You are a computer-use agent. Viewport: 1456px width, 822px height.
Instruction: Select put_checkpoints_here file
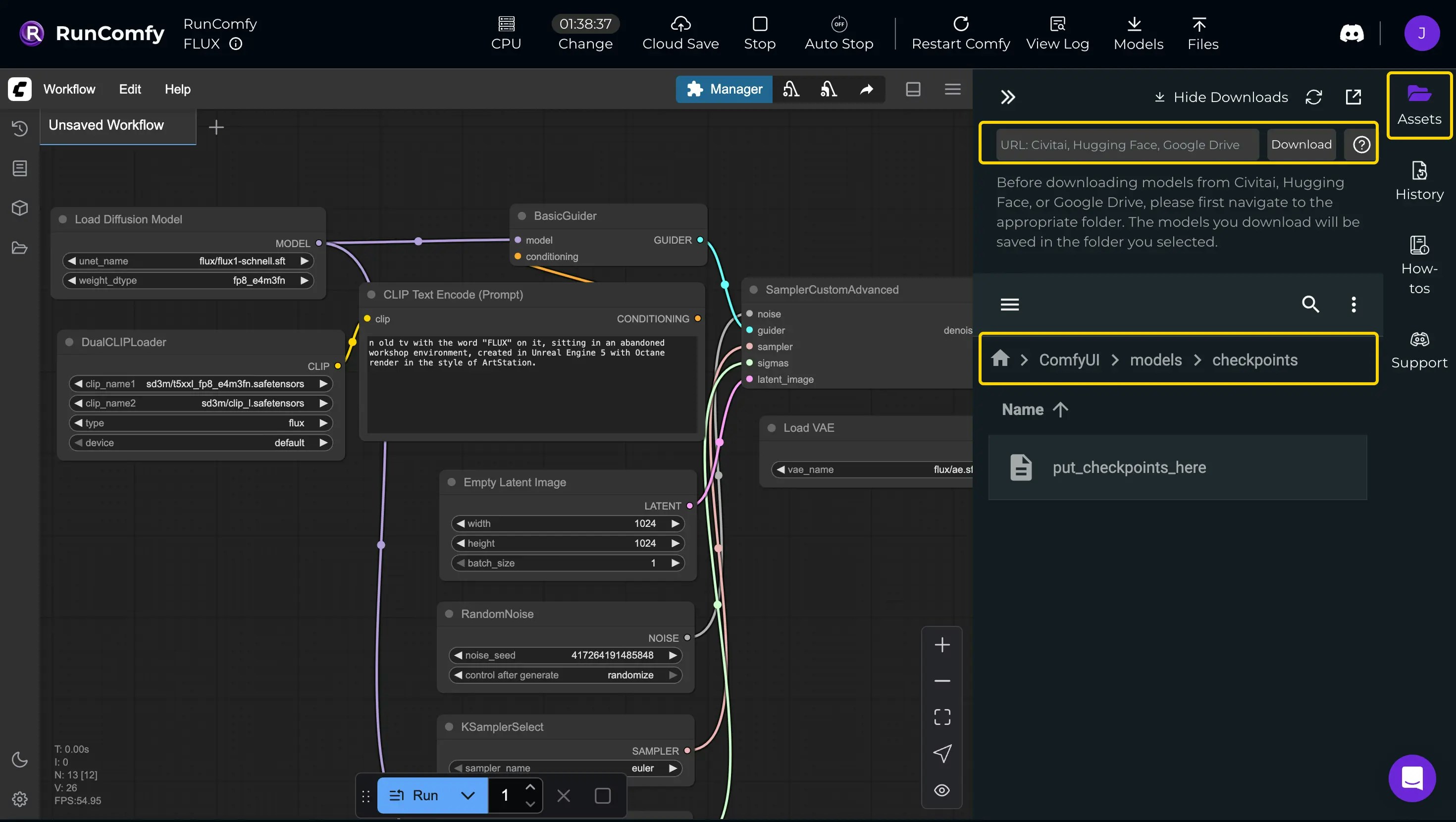tap(1177, 467)
